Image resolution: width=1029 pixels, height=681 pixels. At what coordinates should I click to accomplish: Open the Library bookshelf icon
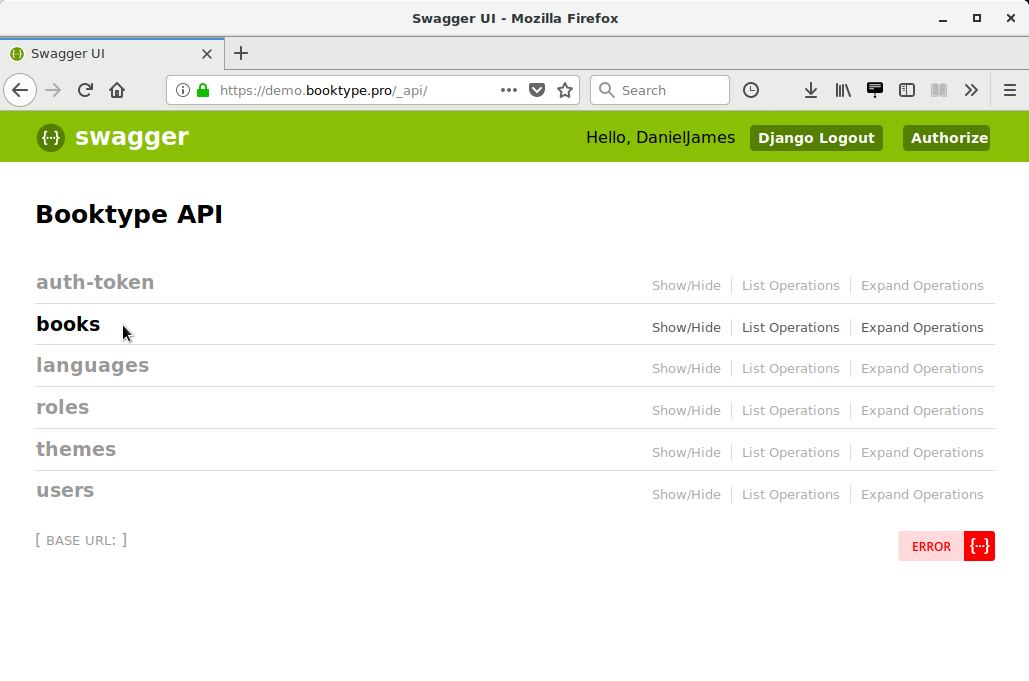pyautogui.click(x=843, y=90)
